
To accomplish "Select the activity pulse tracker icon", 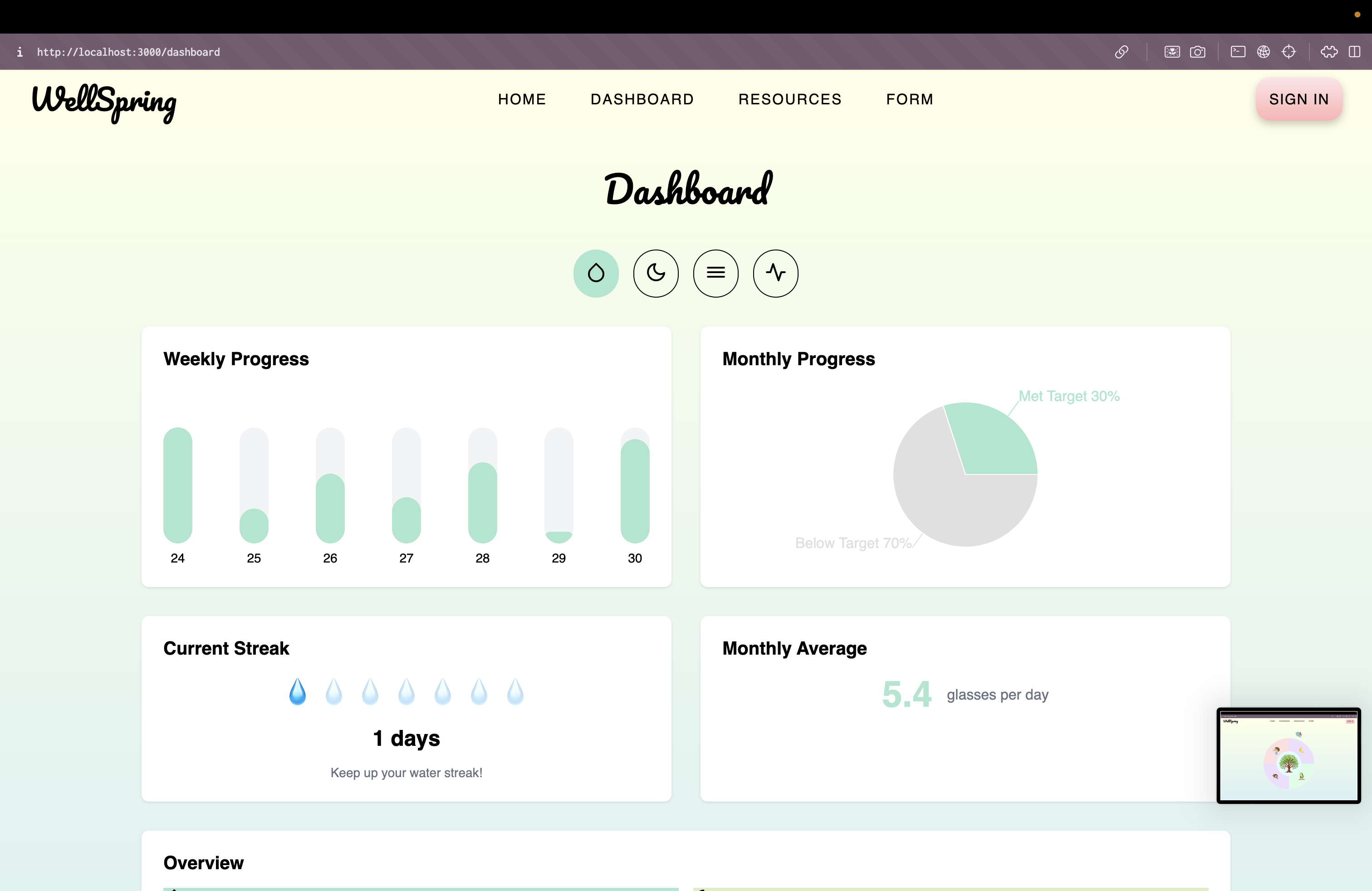I will (775, 273).
